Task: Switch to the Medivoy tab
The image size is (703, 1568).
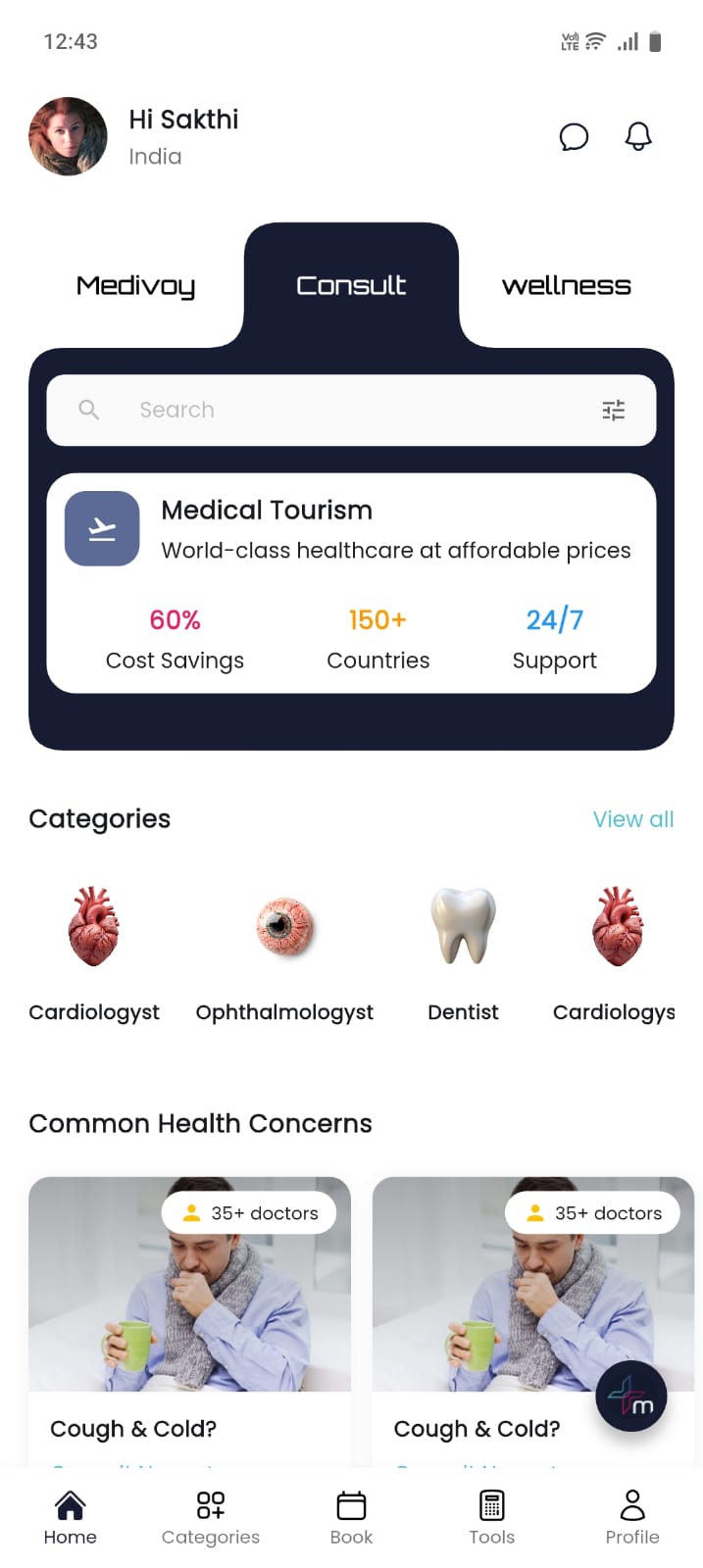Action: tap(135, 285)
